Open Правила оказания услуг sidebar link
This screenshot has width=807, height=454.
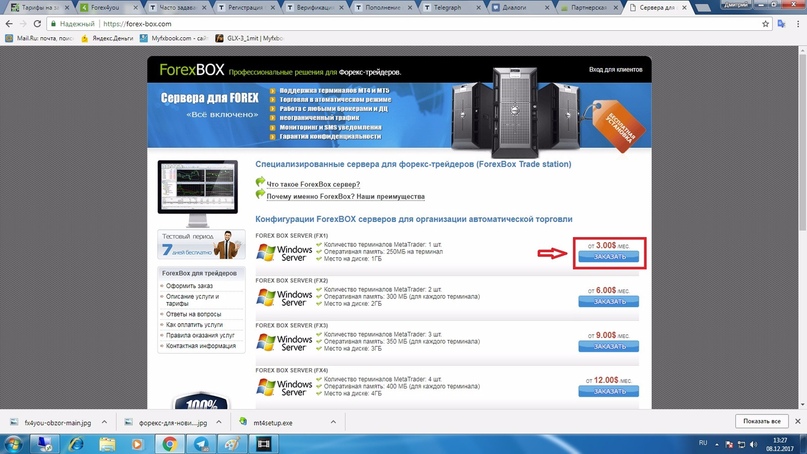coord(200,336)
